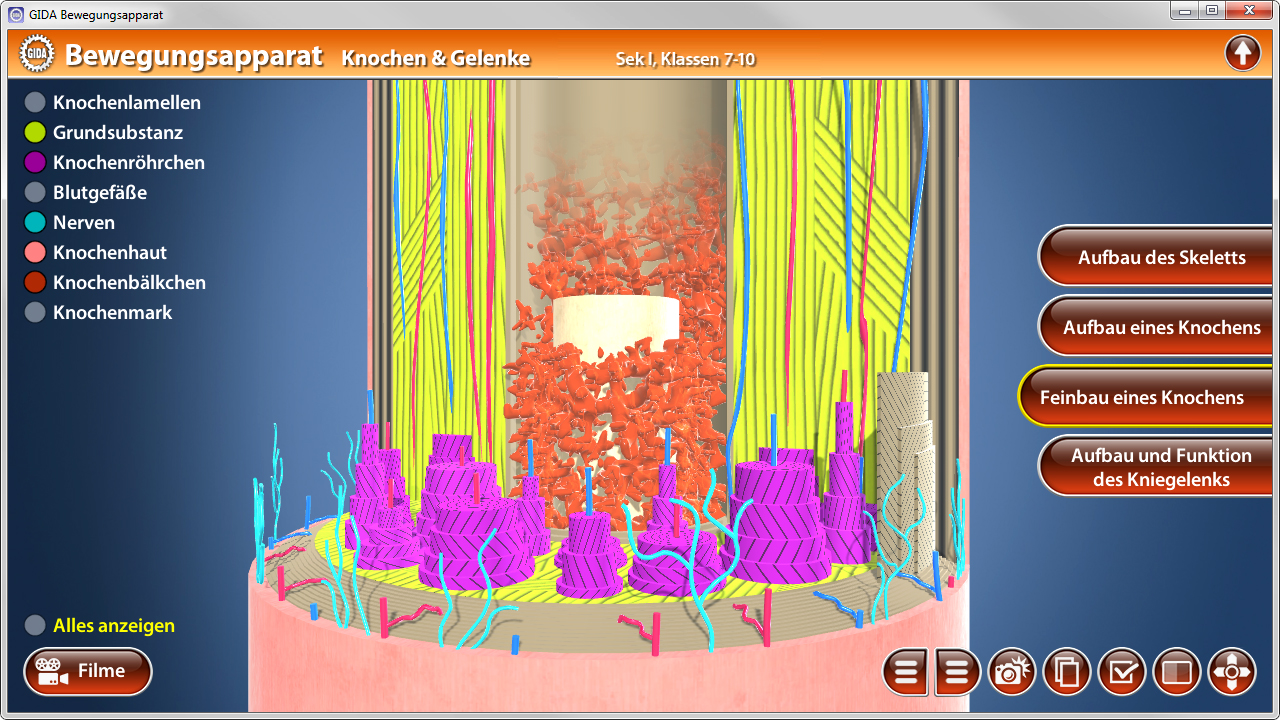The image size is (1280, 720).
Task: Show the Knochenmark layer
Action: (35, 312)
